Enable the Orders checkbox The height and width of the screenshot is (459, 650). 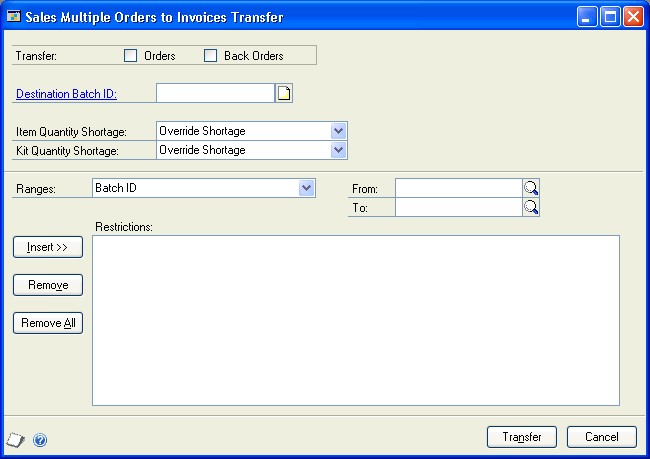pyautogui.click(x=131, y=56)
